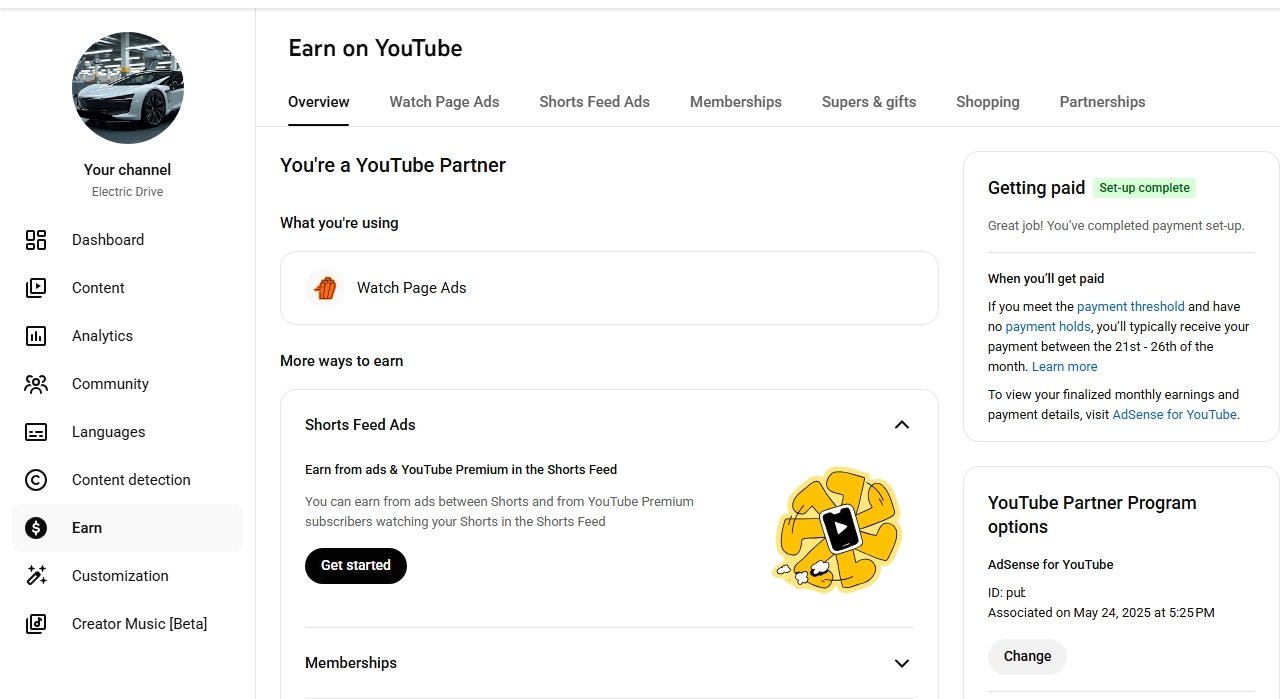The height and width of the screenshot is (699, 1280).
Task: Click the Watch Page Ads hand icon
Action: [x=325, y=288]
